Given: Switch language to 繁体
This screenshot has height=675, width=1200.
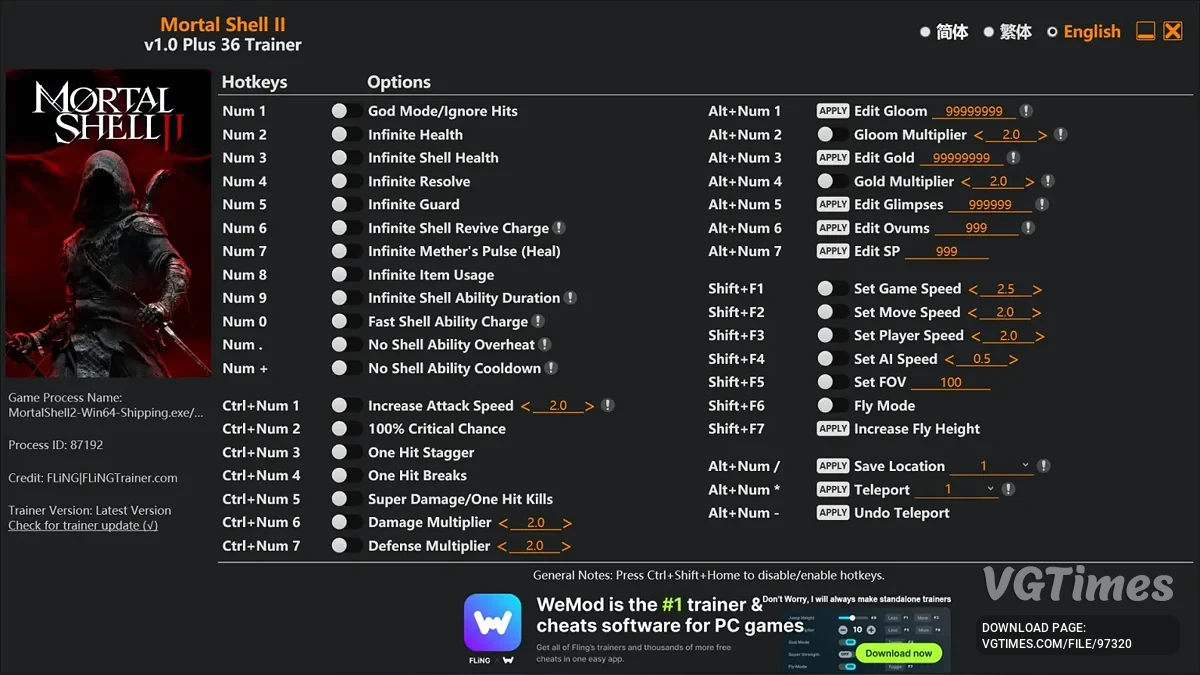Looking at the screenshot, I should click(1008, 32).
